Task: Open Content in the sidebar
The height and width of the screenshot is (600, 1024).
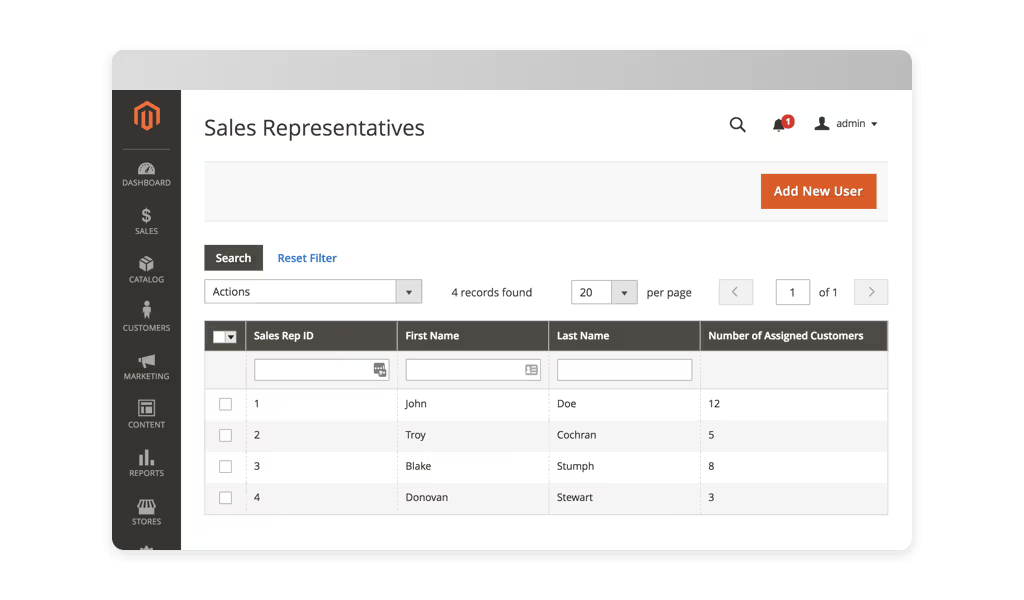Action: click(x=146, y=414)
